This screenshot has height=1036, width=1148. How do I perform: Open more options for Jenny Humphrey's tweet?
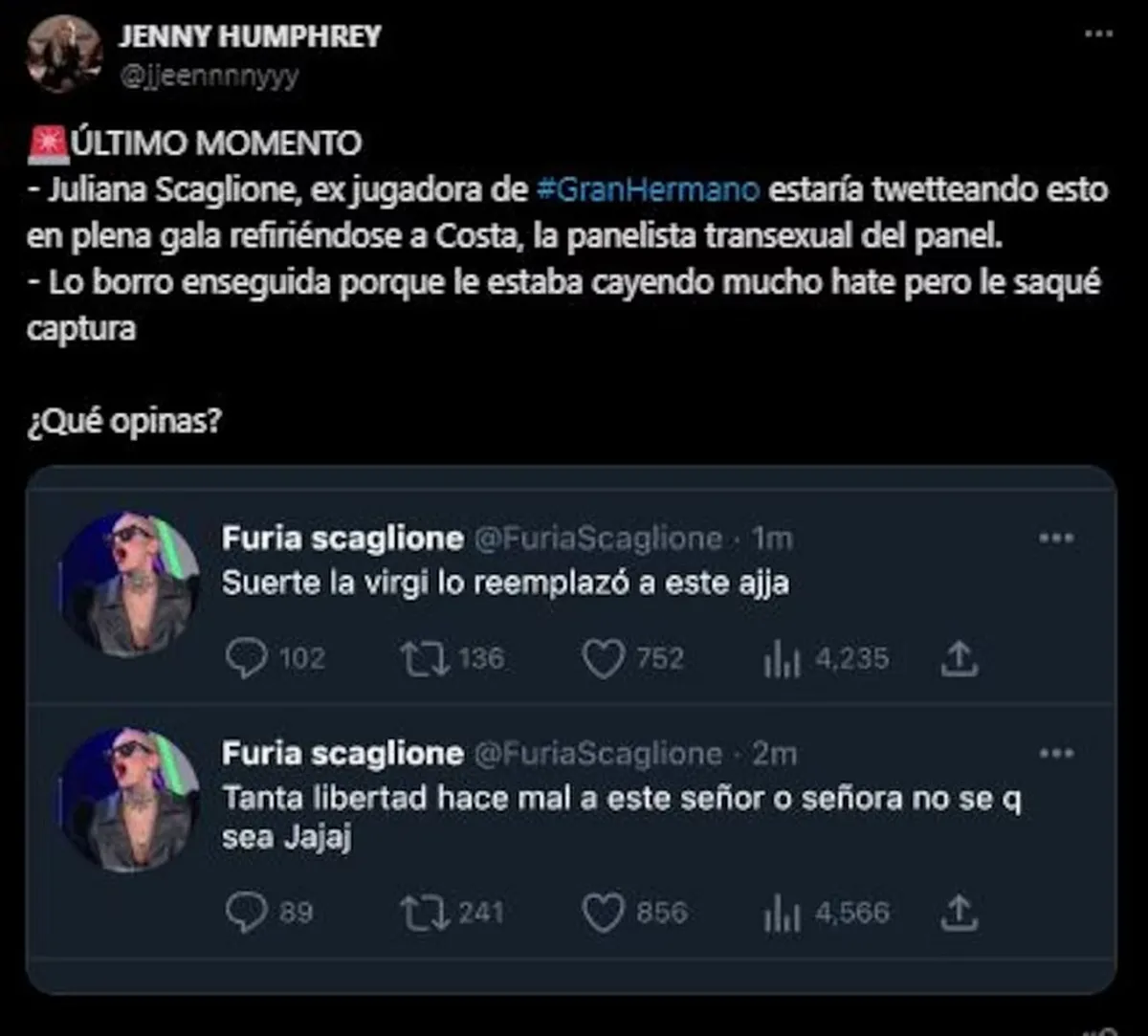coord(1097,34)
